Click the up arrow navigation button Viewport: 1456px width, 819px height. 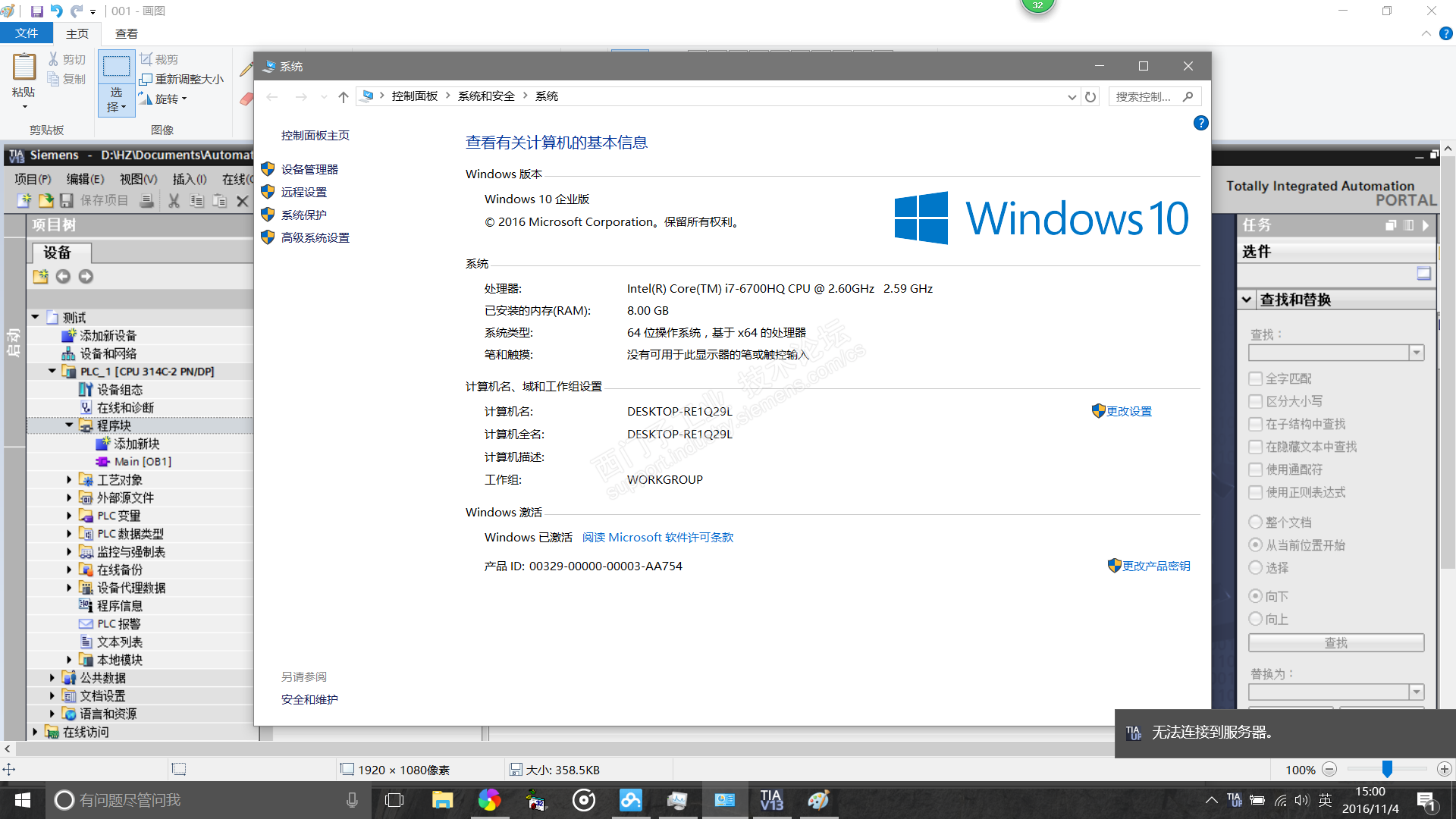pos(344,96)
